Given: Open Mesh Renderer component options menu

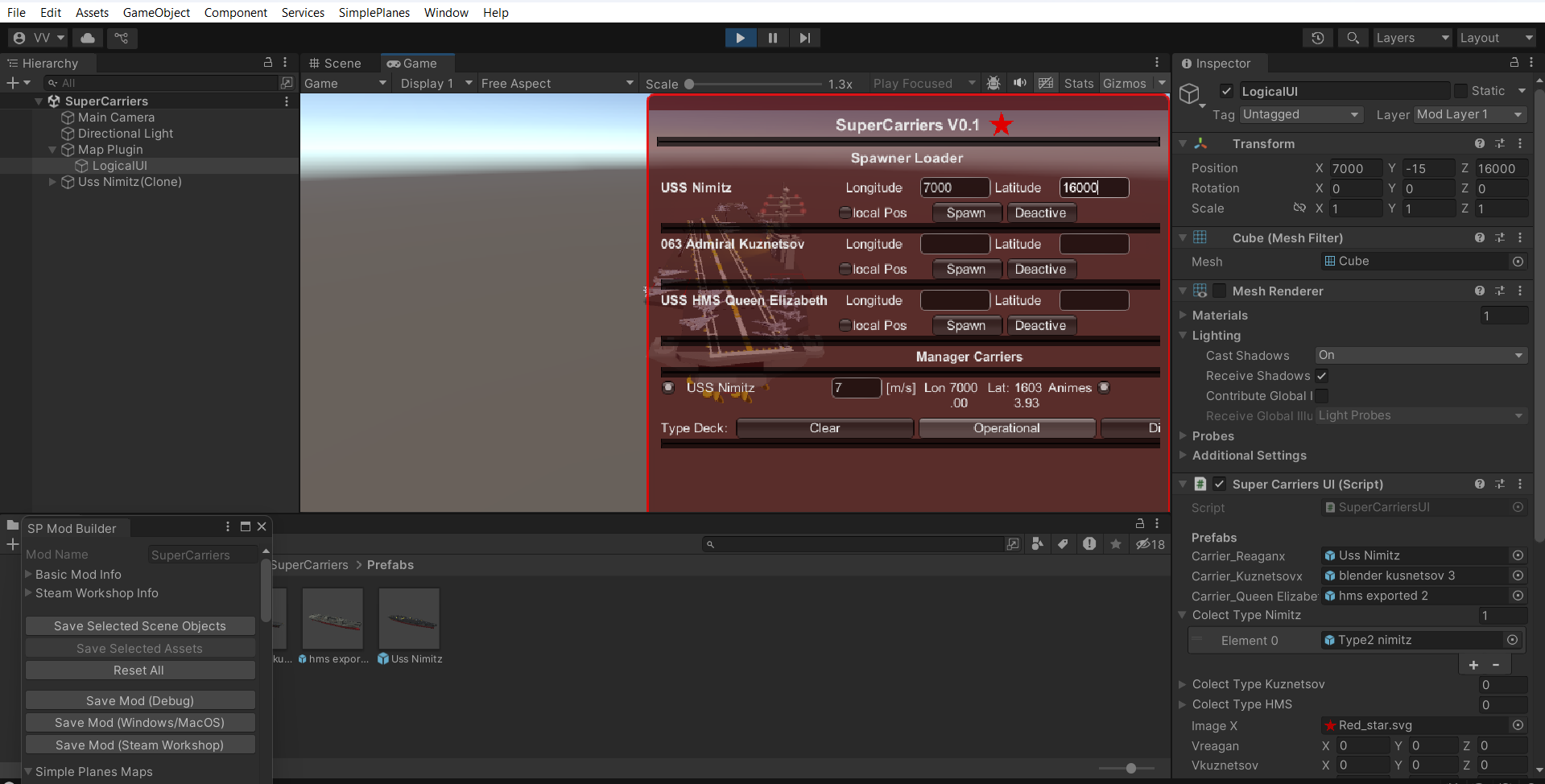Looking at the screenshot, I should [1520, 291].
